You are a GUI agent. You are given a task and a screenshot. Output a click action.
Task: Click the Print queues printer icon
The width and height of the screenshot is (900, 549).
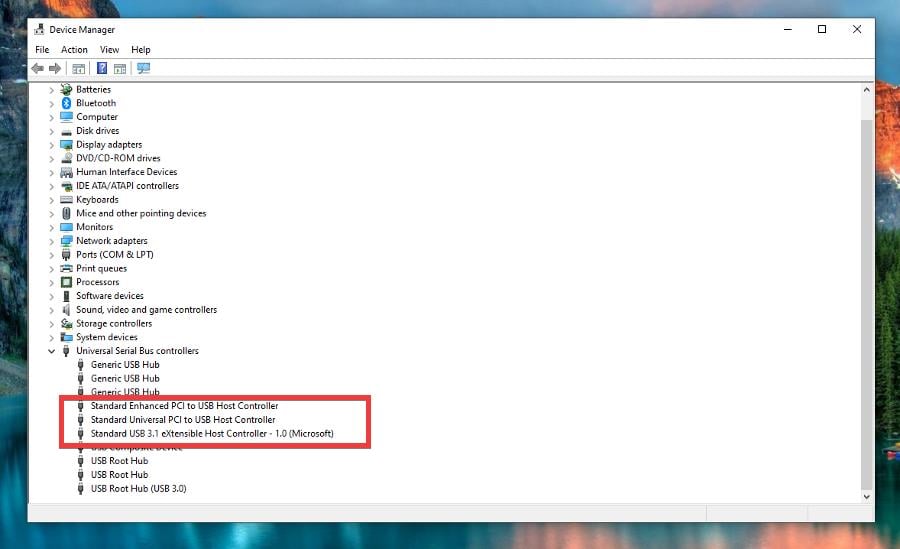click(x=66, y=268)
